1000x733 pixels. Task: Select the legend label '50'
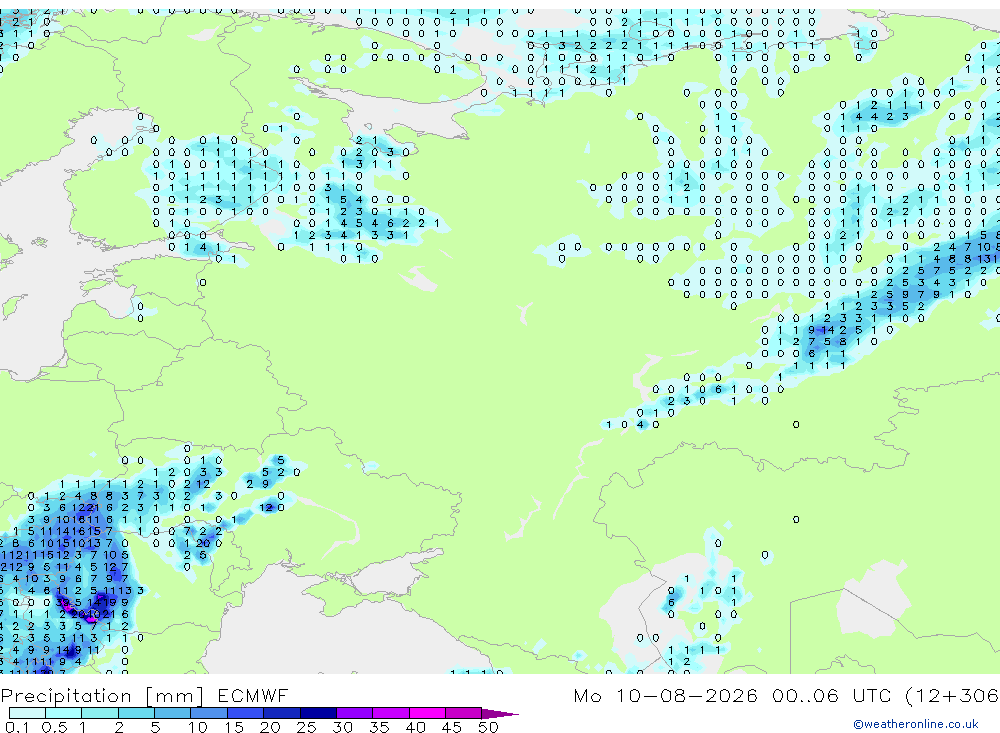click(488, 727)
